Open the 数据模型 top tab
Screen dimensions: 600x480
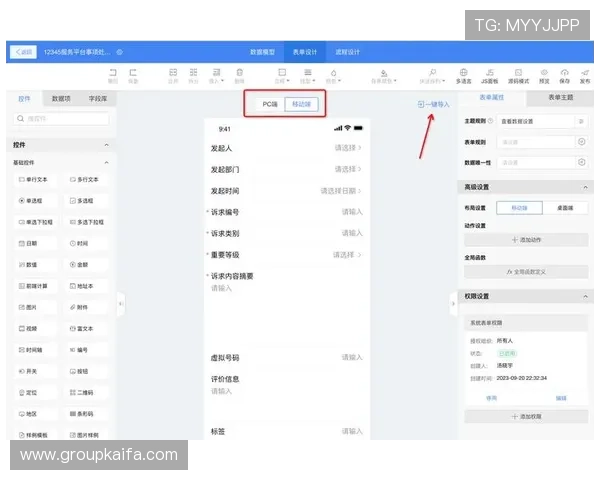262,52
